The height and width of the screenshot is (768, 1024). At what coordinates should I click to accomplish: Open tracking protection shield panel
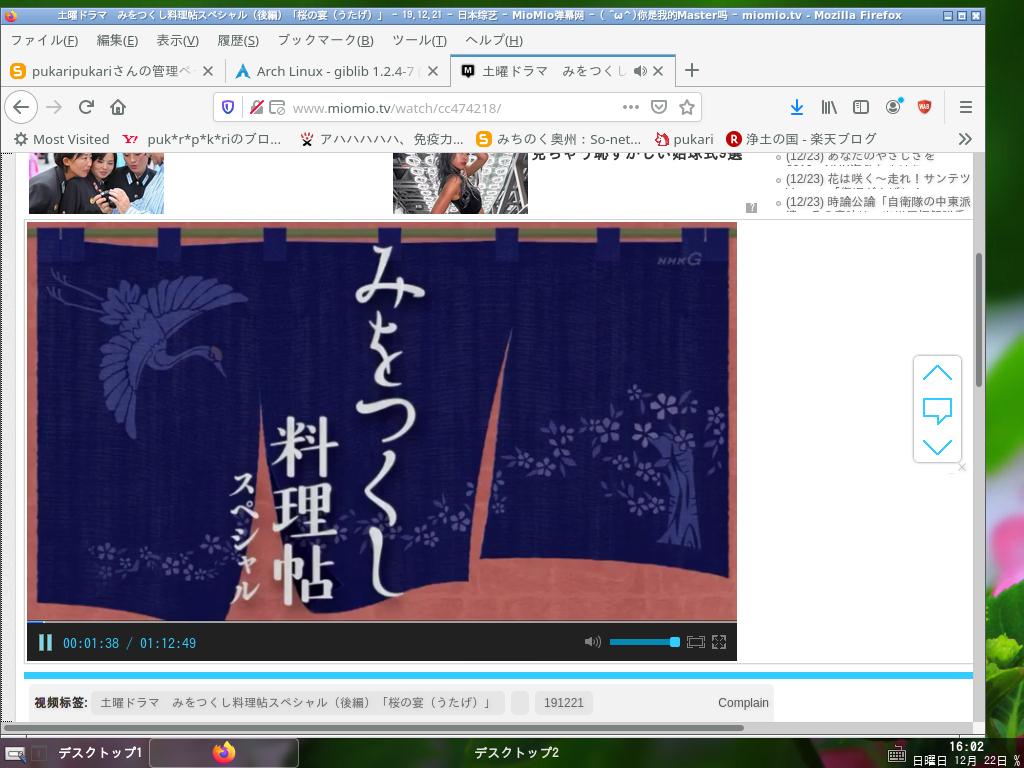[228, 107]
